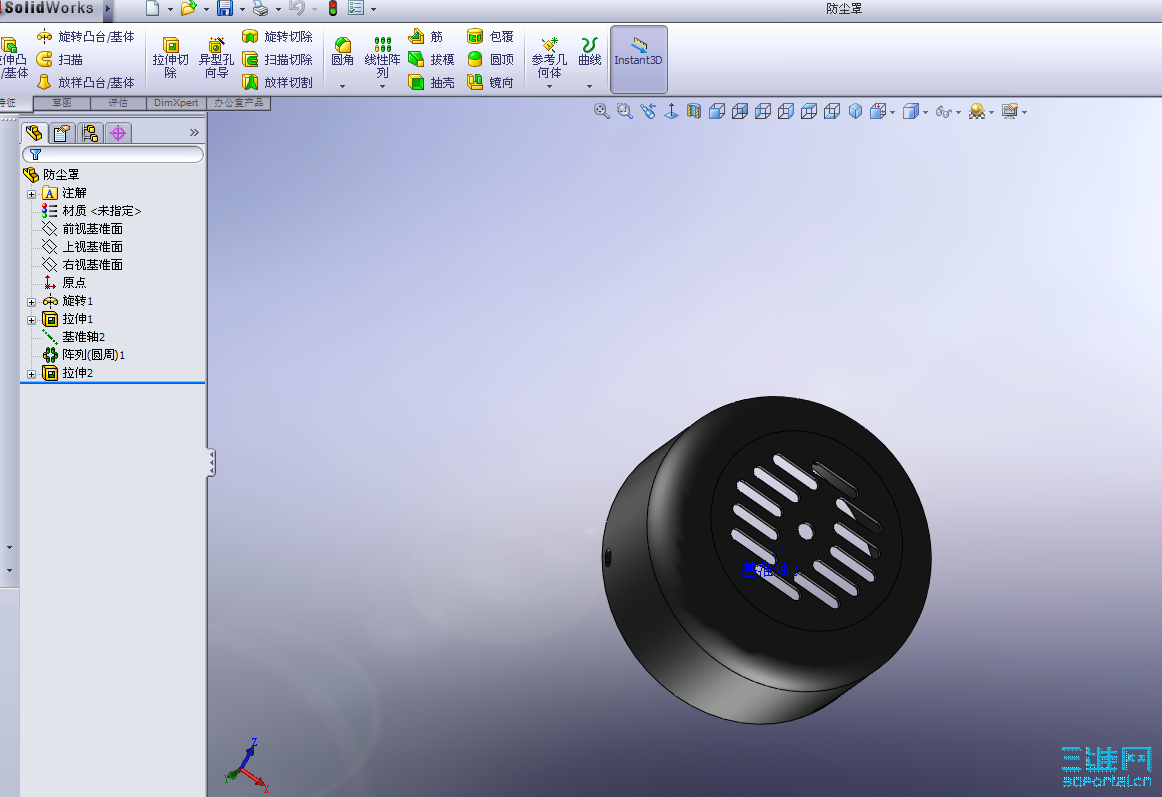Open the Reference Geometry dropdown arrow
Viewport: 1162px width, 797px height.
[x=549, y=87]
